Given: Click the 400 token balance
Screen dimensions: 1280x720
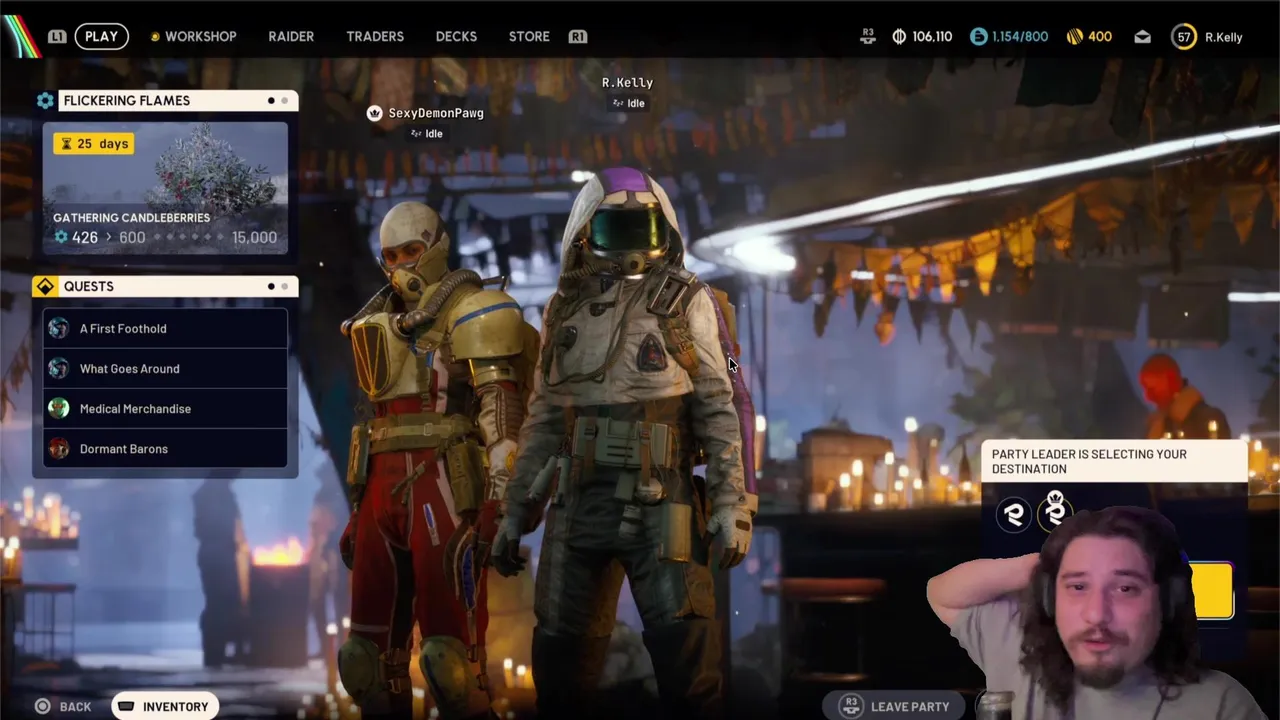Looking at the screenshot, I should [1100, 36].
